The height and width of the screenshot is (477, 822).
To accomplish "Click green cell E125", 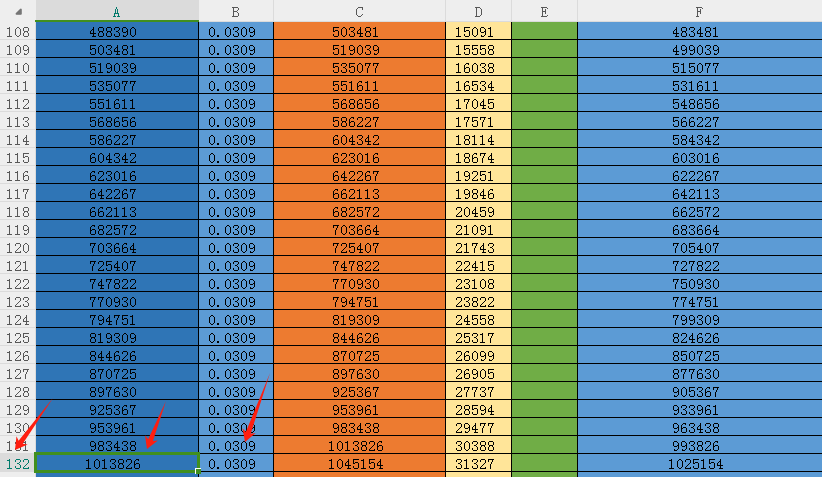I will coord(544,338).
